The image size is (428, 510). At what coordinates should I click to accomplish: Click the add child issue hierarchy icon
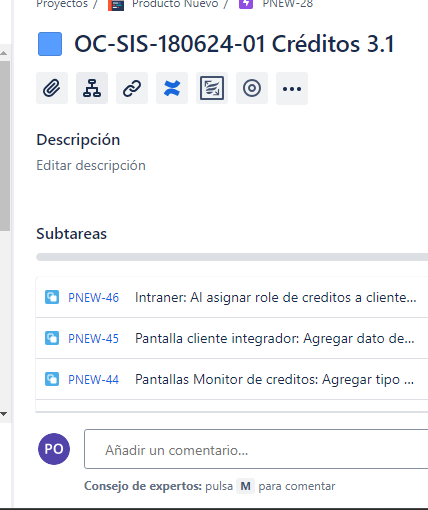click(x=92, y=88)
